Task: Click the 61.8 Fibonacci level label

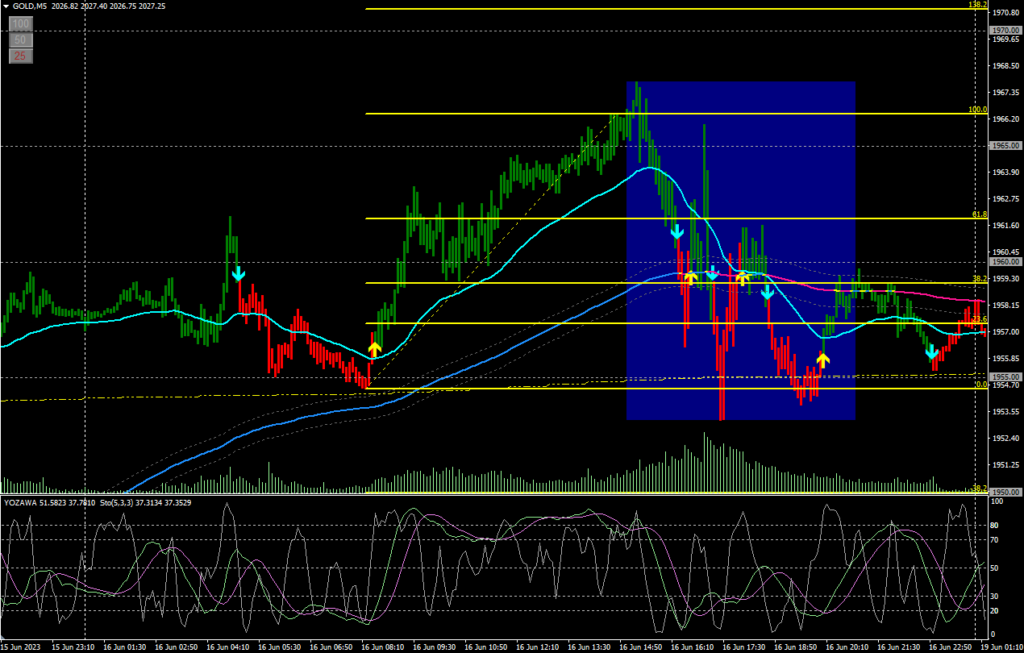Action: [980, 214]
